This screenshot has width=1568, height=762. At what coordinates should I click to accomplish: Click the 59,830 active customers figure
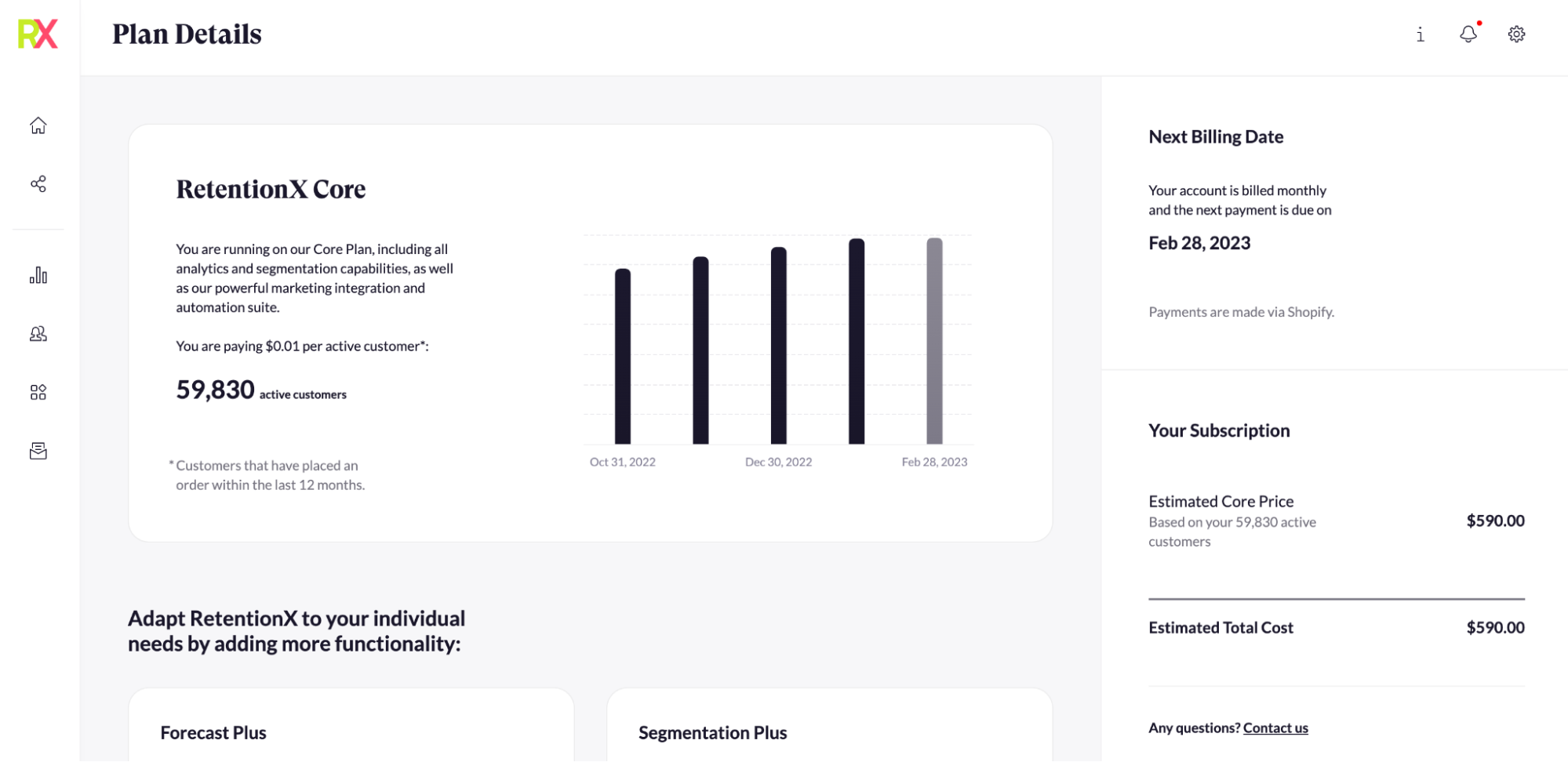[x=215, y=390]
